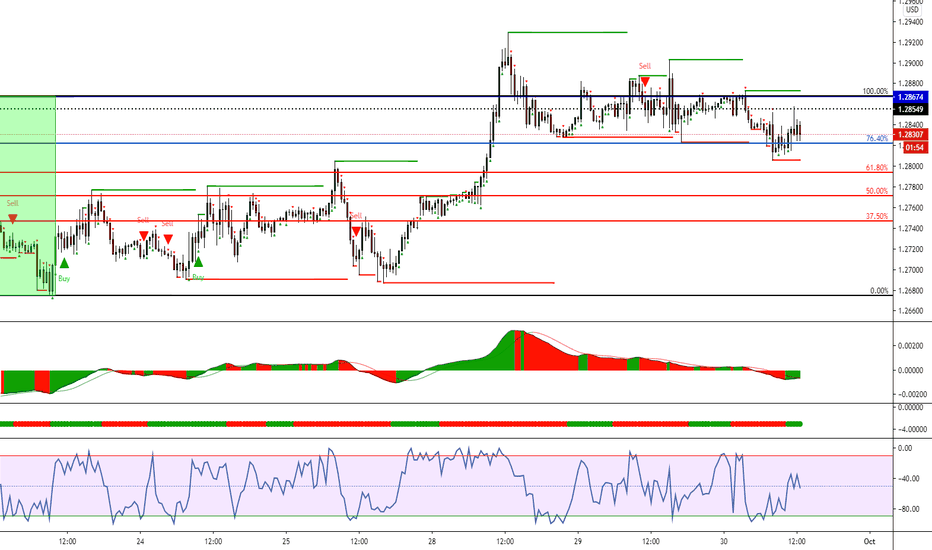Select the 61.80% Fibonacci level label
This screenshot has width=932, height=550.
pos(877,168)
